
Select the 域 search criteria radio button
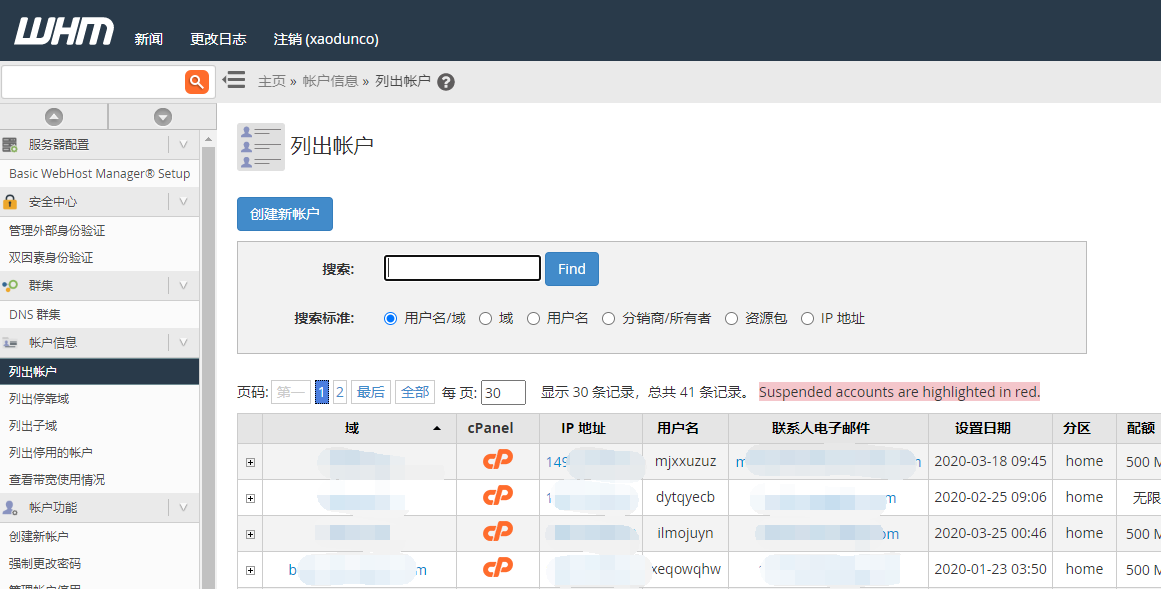tap(486, 319)
